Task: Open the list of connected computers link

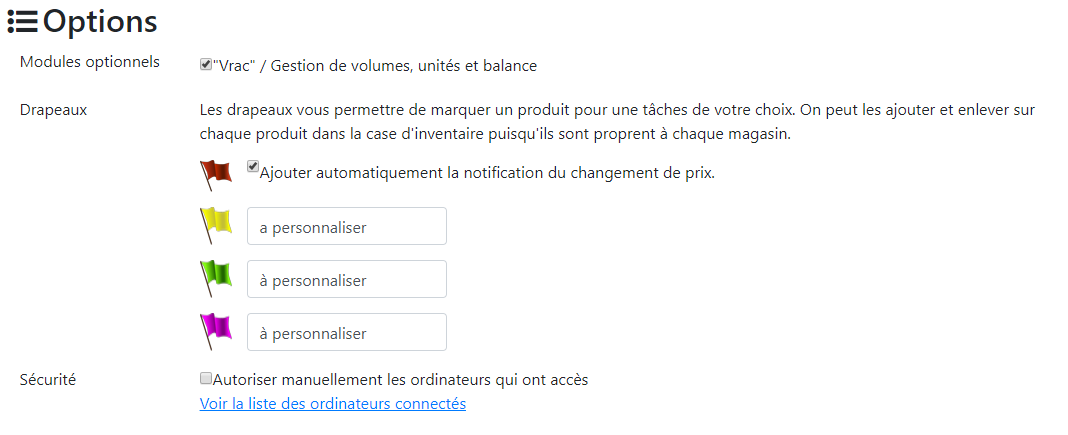Action: [332, 404]
